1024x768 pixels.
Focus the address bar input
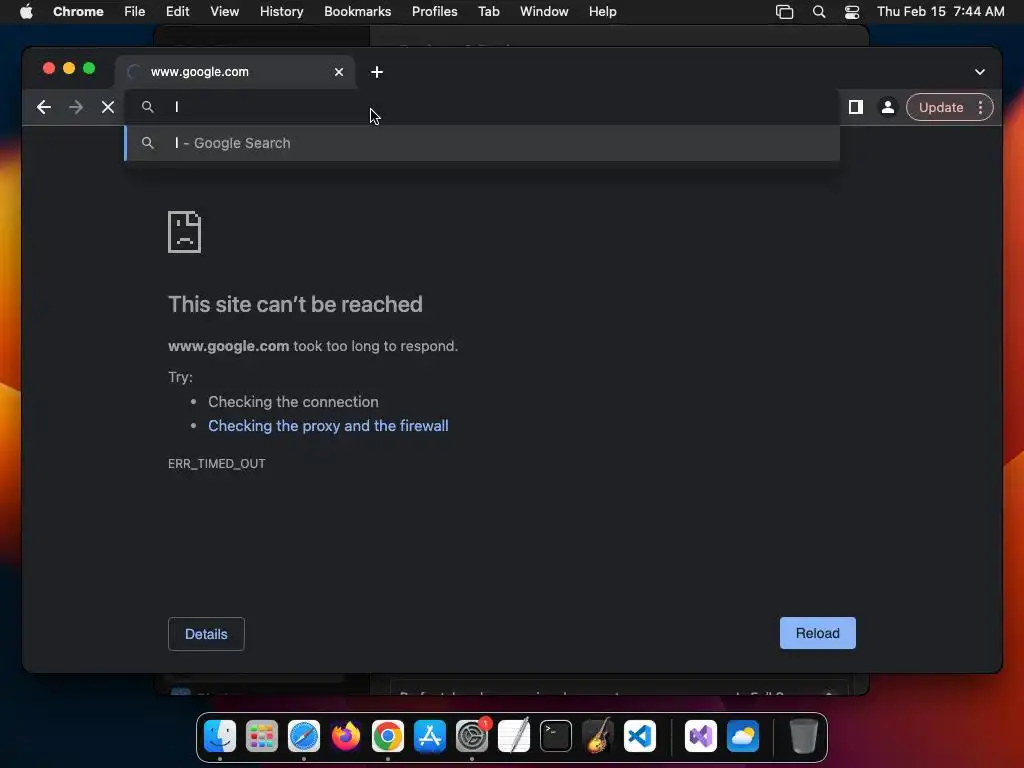482,107
